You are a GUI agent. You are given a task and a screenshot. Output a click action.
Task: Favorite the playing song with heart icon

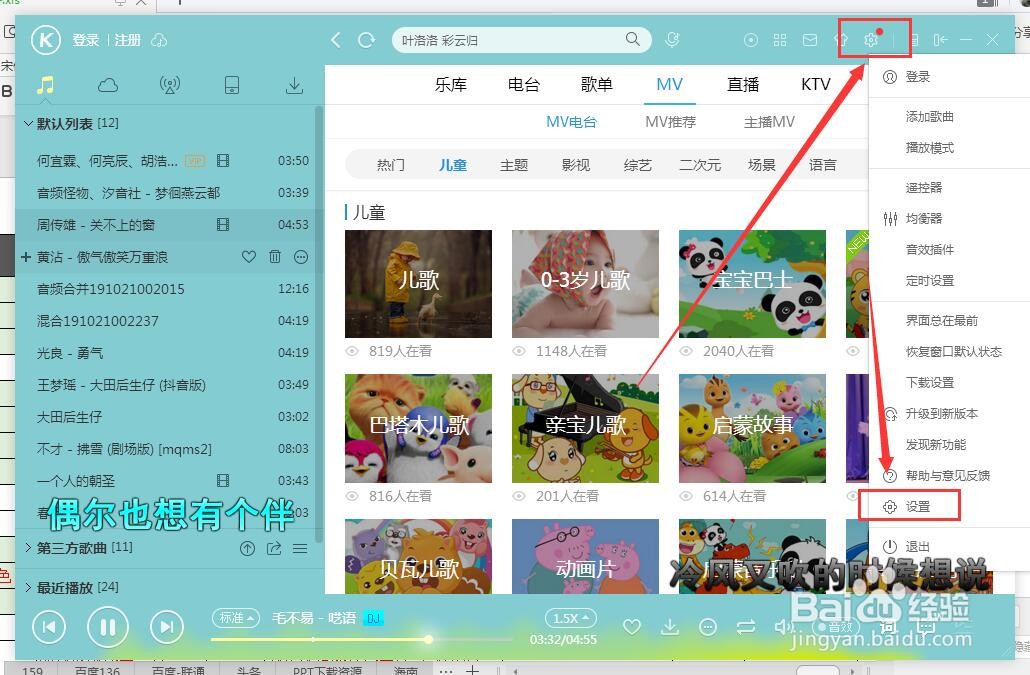[x=631, y=626]
